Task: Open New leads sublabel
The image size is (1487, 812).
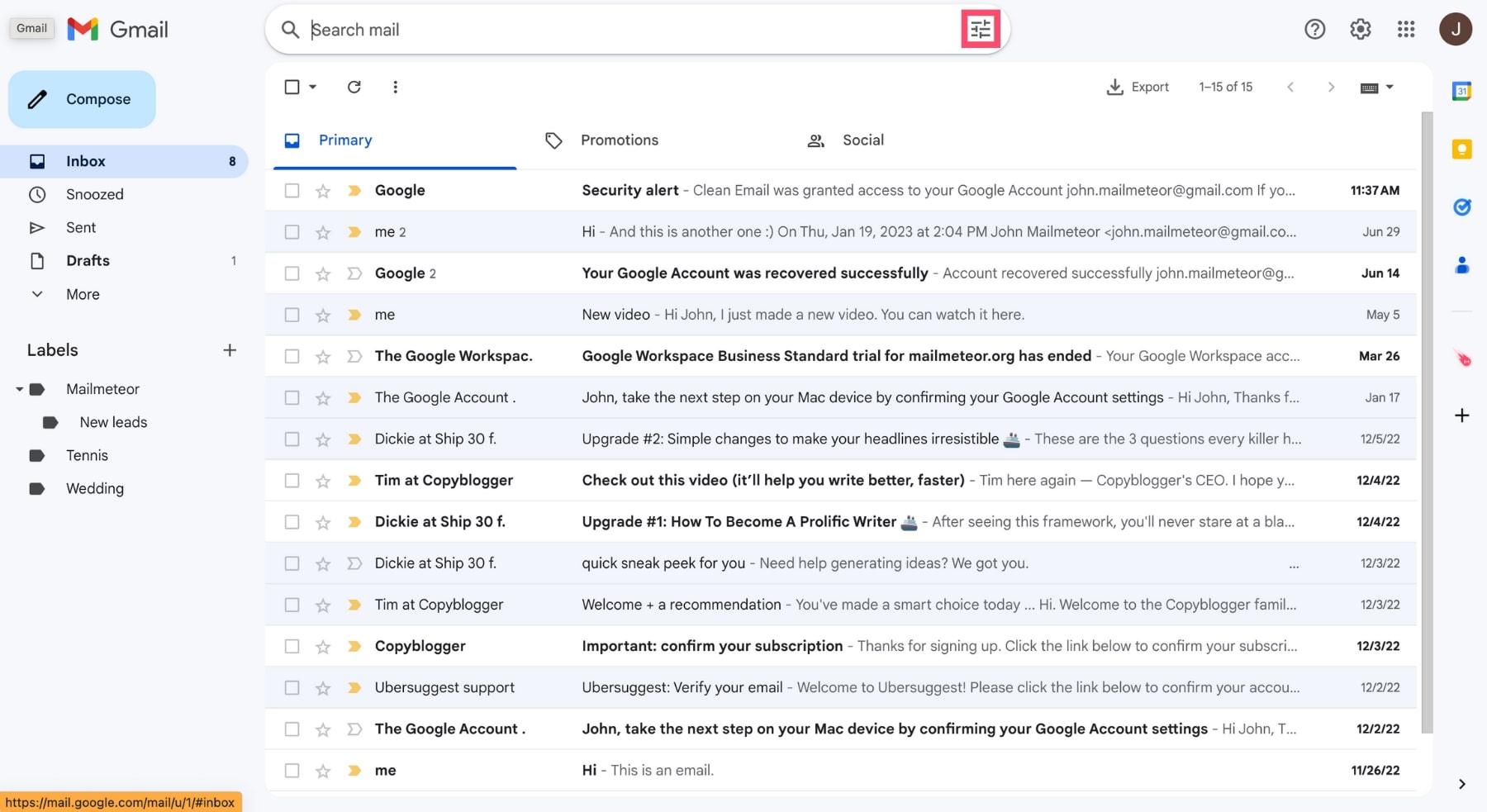Action: tap(113, 422)
